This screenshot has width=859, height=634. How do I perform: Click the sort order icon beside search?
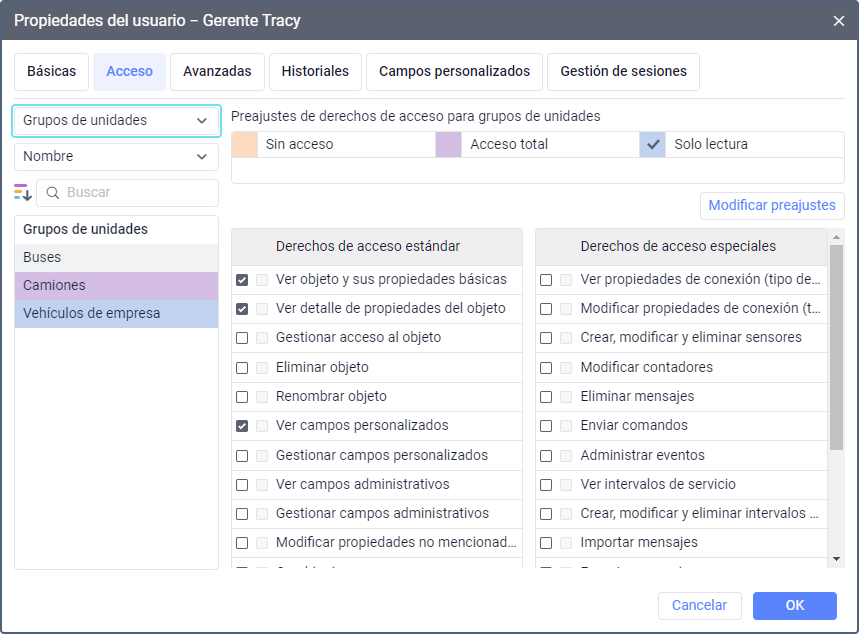point(23,192)
